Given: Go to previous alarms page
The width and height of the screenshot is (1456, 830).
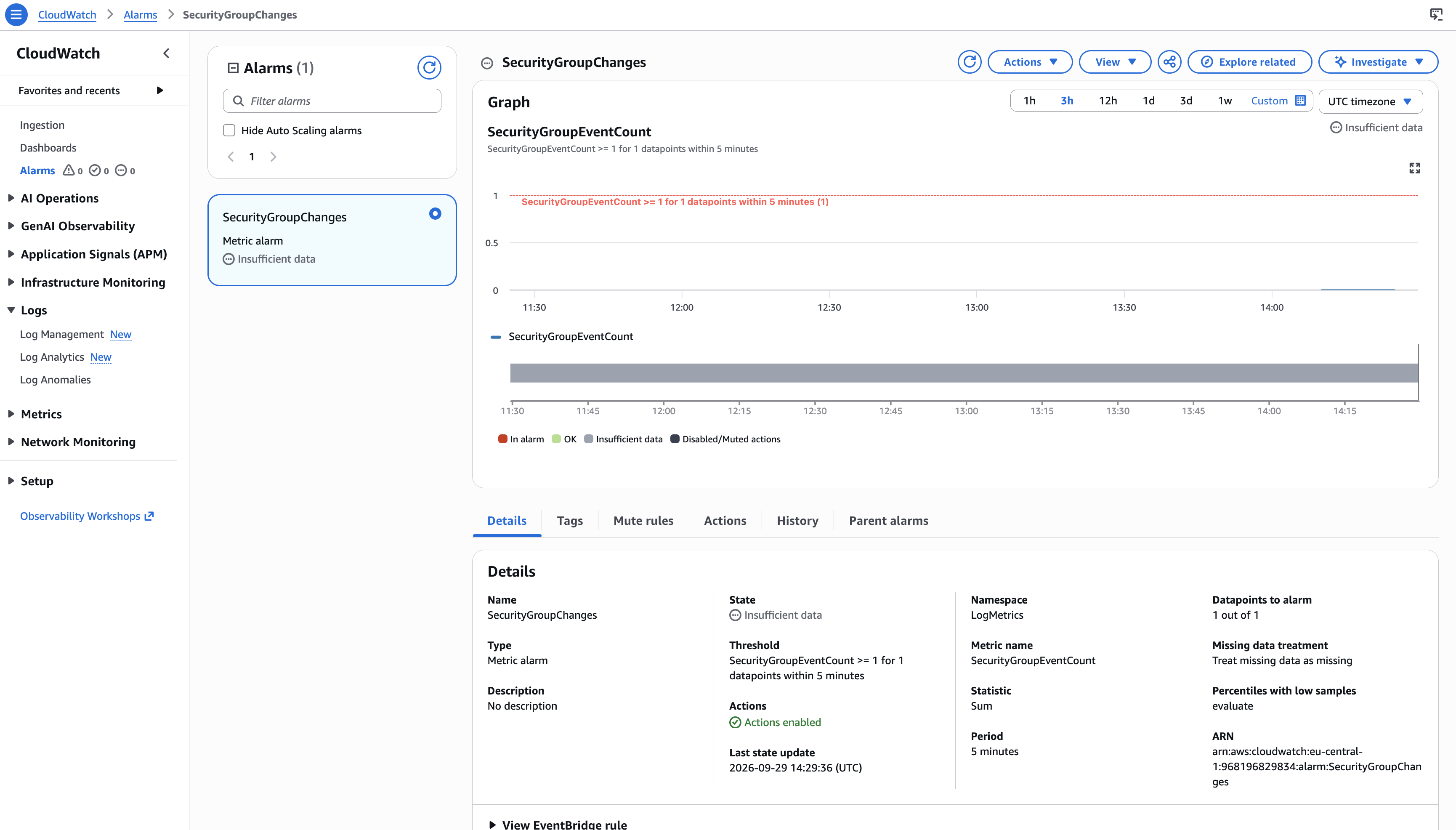Looking at the screenshot, I should 231,157.
